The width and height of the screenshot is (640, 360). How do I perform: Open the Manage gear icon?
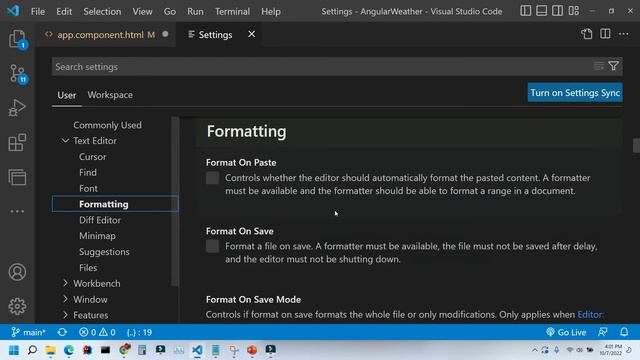click(x=17, y=306)
